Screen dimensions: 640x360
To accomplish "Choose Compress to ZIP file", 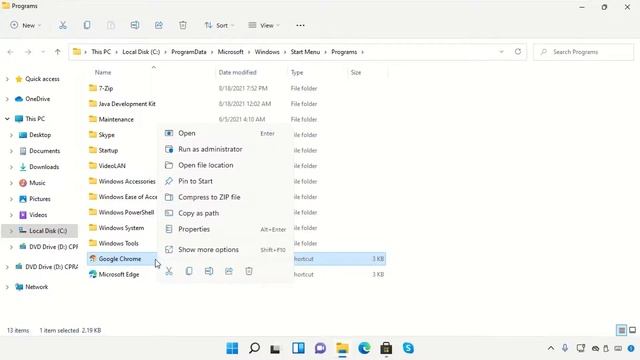I will click(225, 197).
